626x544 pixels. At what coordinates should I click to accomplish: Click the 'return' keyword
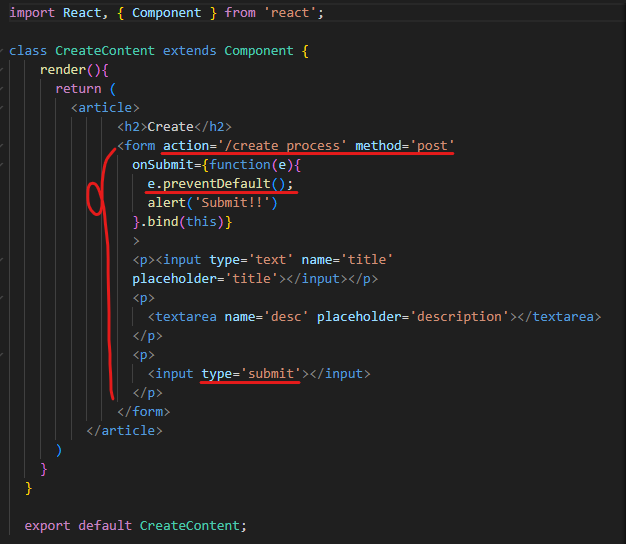click(x=78, y=89)
